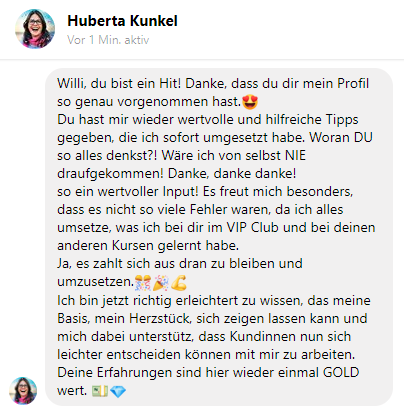Click 'Willi, du bist ein Hit!' opening line
This screenshot has height=416, width=404.
[x=119, y=84]
